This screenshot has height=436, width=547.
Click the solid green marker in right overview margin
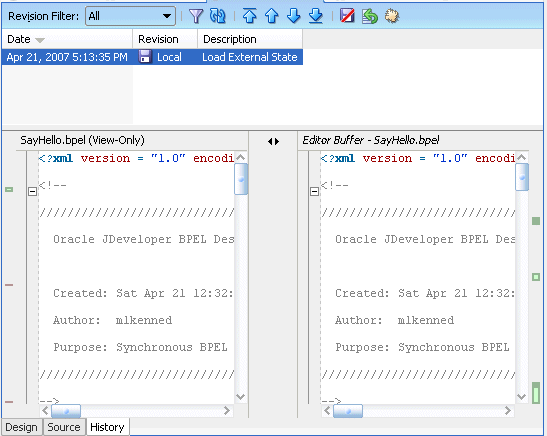pyautogui.click(x=536, y=221)
